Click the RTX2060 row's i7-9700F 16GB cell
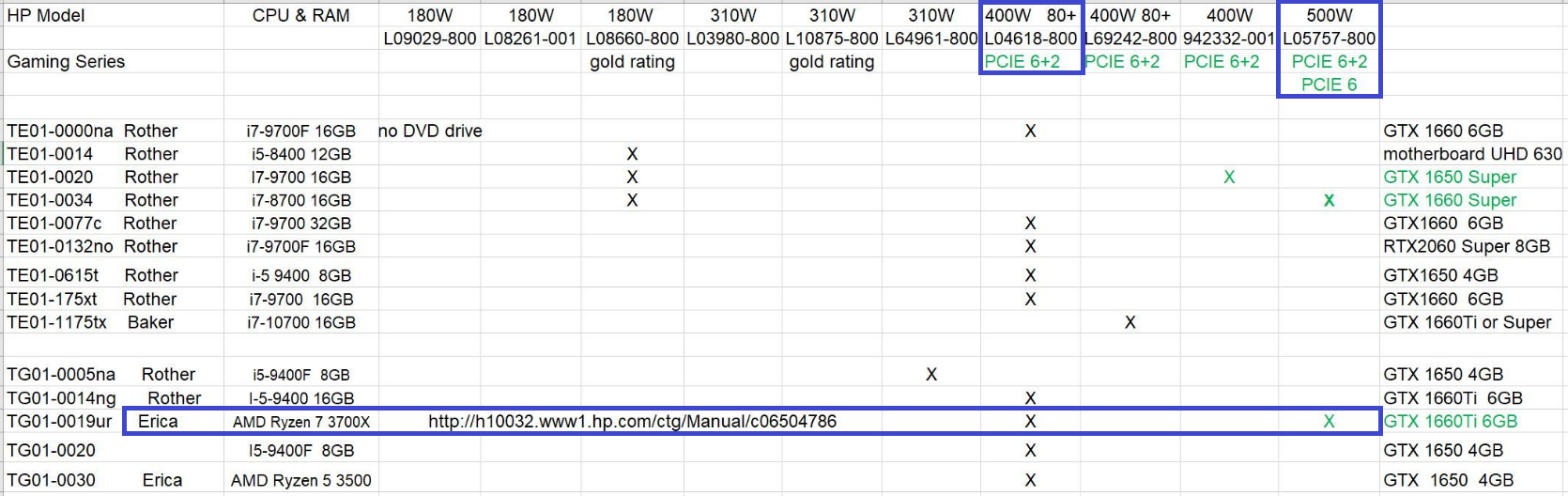This screenshot has width=1568, height=496. pyautogui.click(x=300, y=246)
